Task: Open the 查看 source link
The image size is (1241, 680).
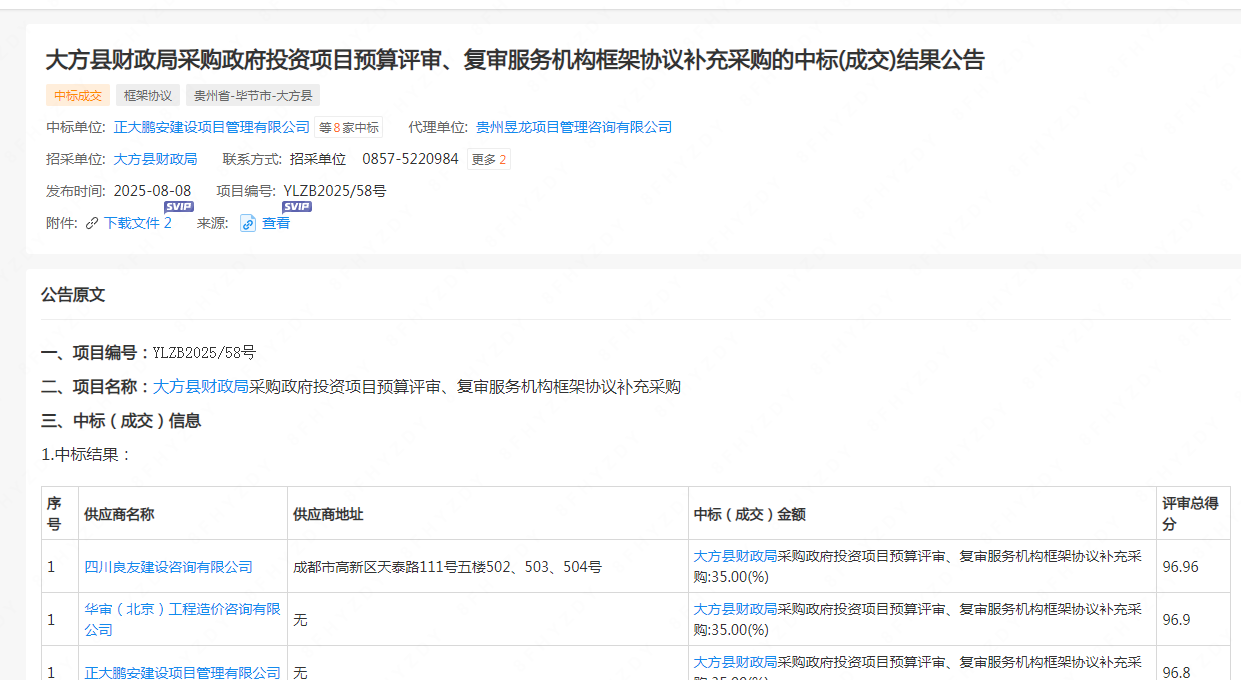Action: click(x=276, y=224)
